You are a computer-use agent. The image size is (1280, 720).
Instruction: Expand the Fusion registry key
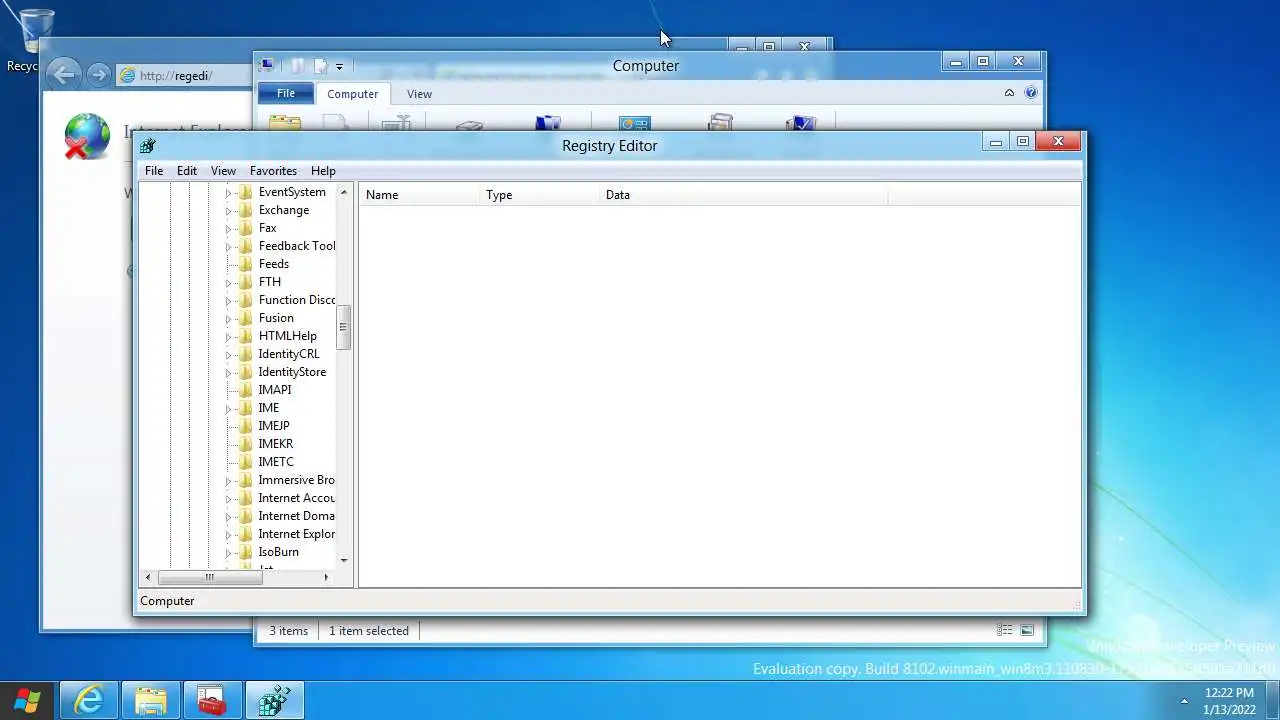228,319
